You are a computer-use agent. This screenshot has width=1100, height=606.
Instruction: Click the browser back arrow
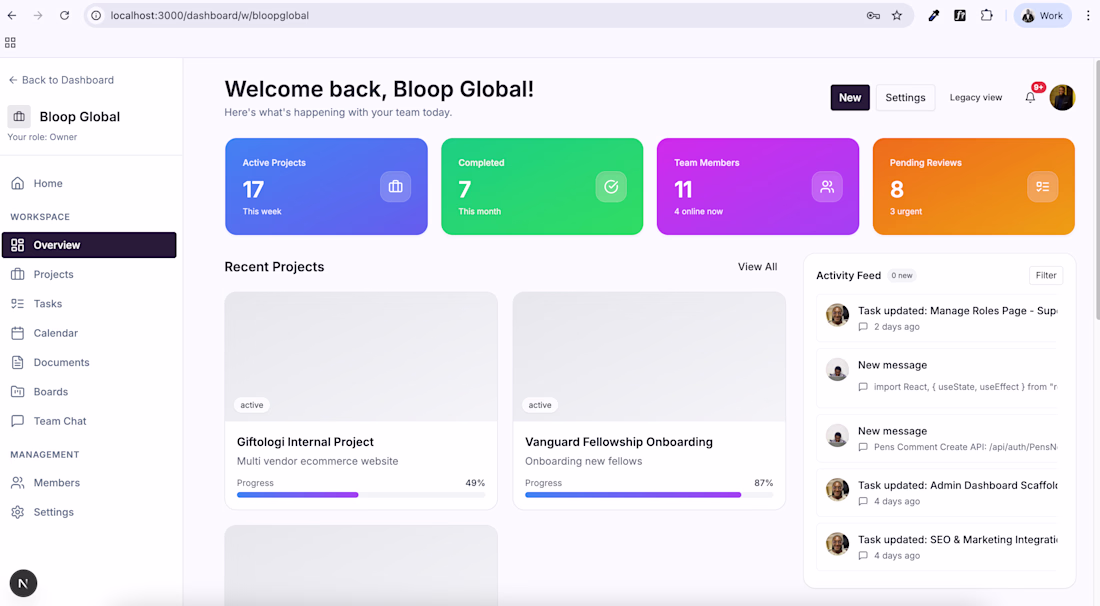12,15
